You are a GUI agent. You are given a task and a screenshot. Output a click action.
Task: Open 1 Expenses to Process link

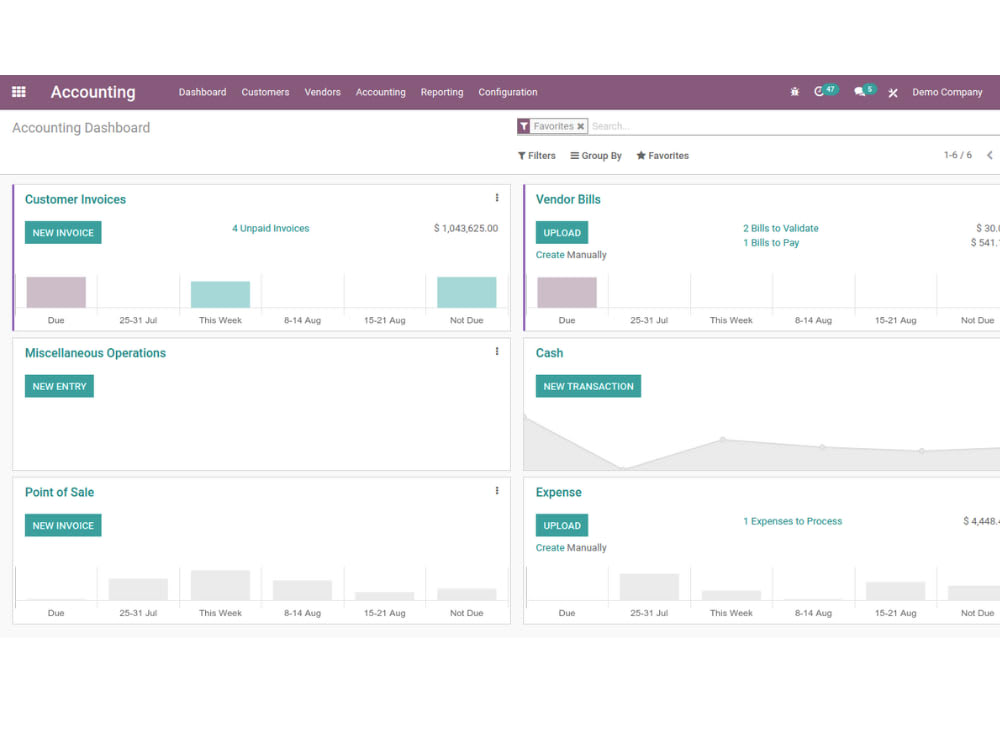(792, 521)
